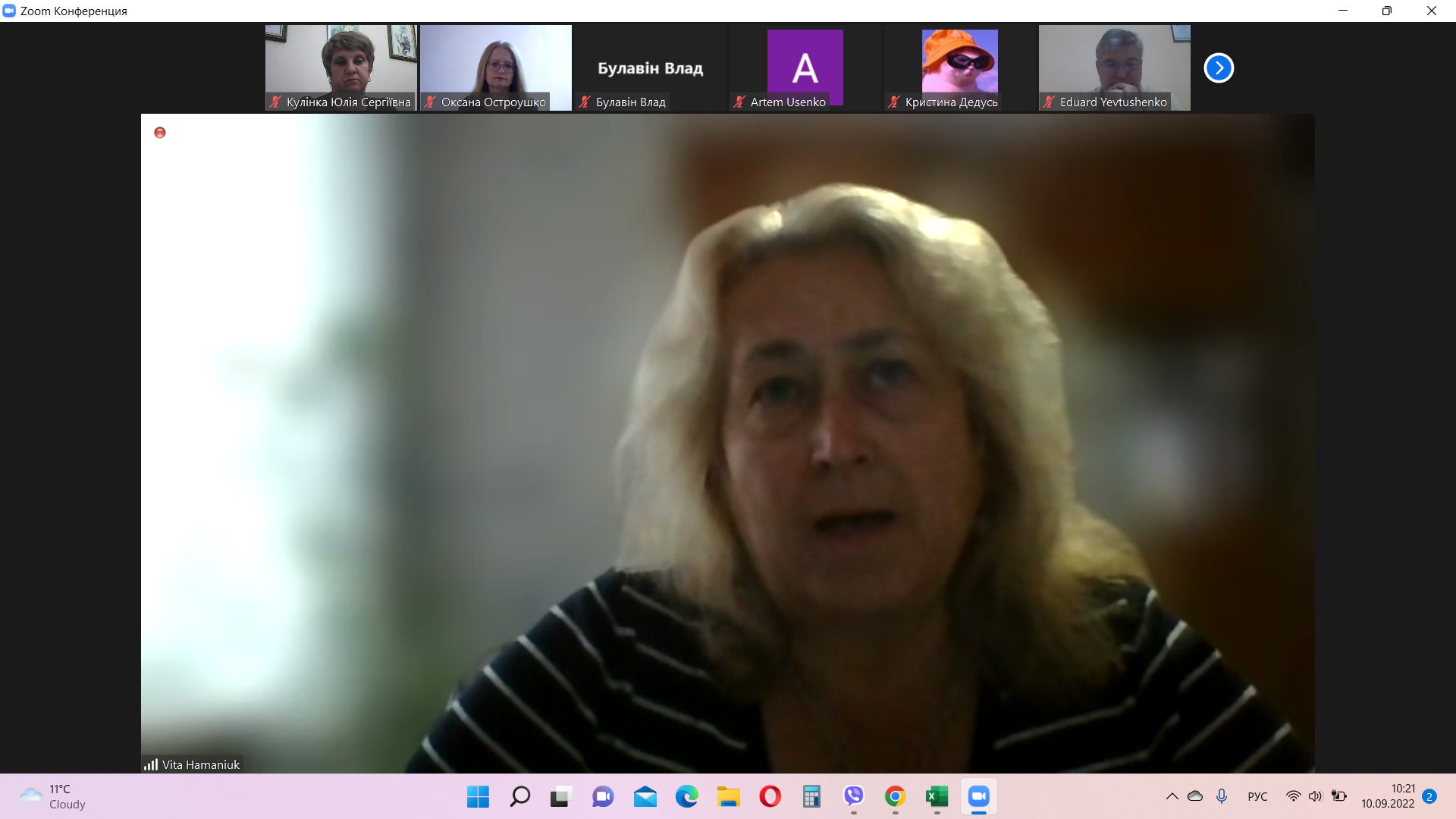Select Artem Usenko's purple avatar tile
The height and width of the screenshot is (819, 1456).
(x=805, y=67)
